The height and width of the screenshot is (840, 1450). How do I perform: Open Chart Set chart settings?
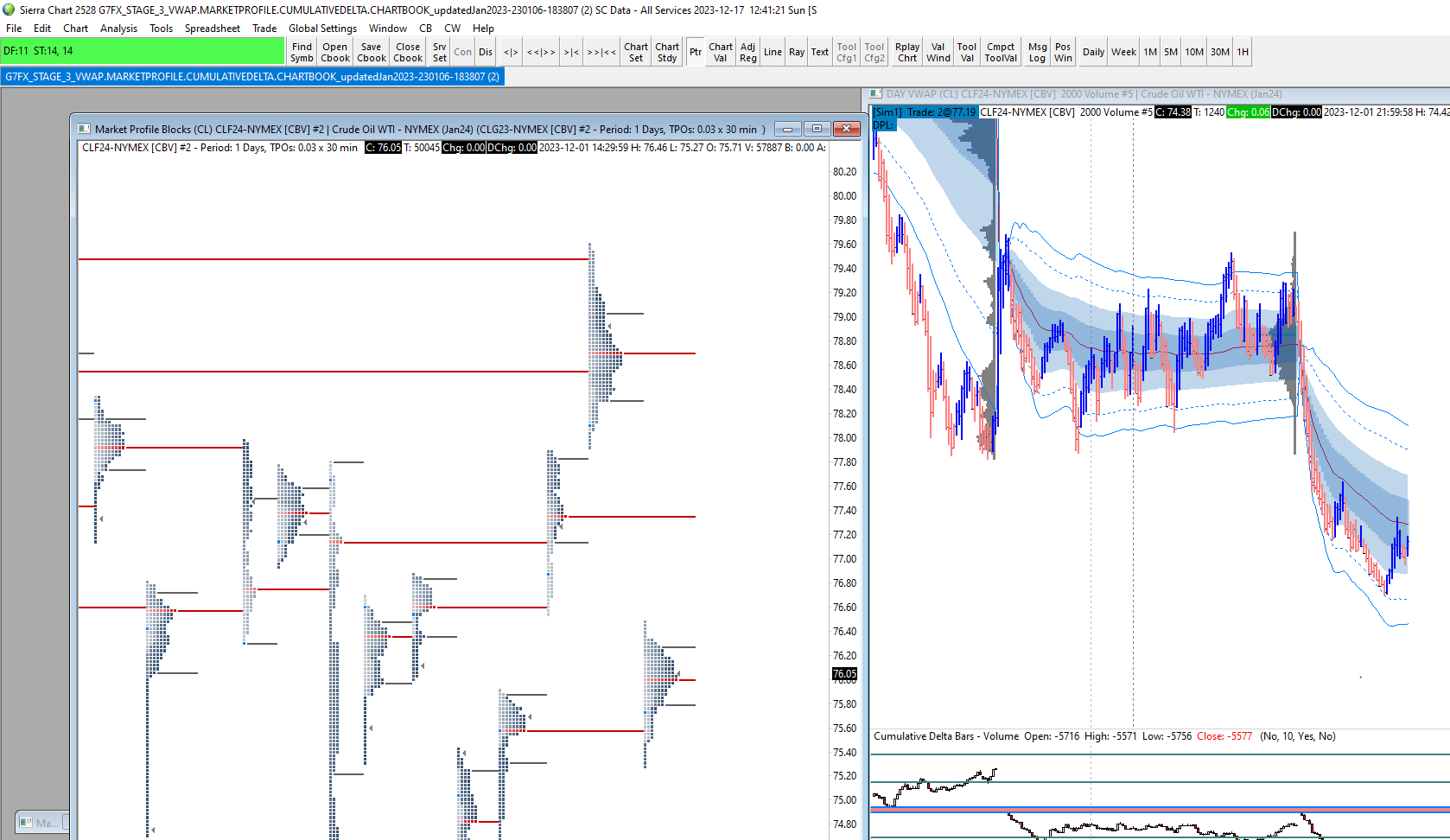636,53
